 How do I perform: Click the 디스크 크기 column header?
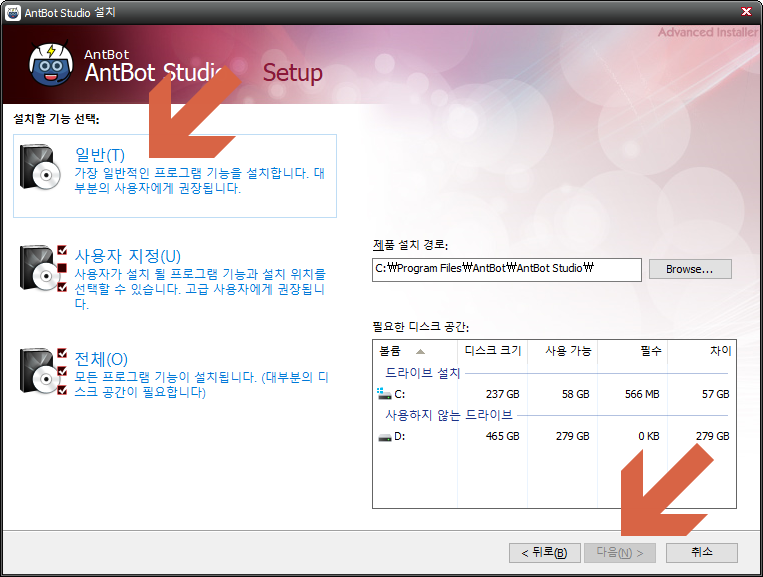[x=492, y=351]
